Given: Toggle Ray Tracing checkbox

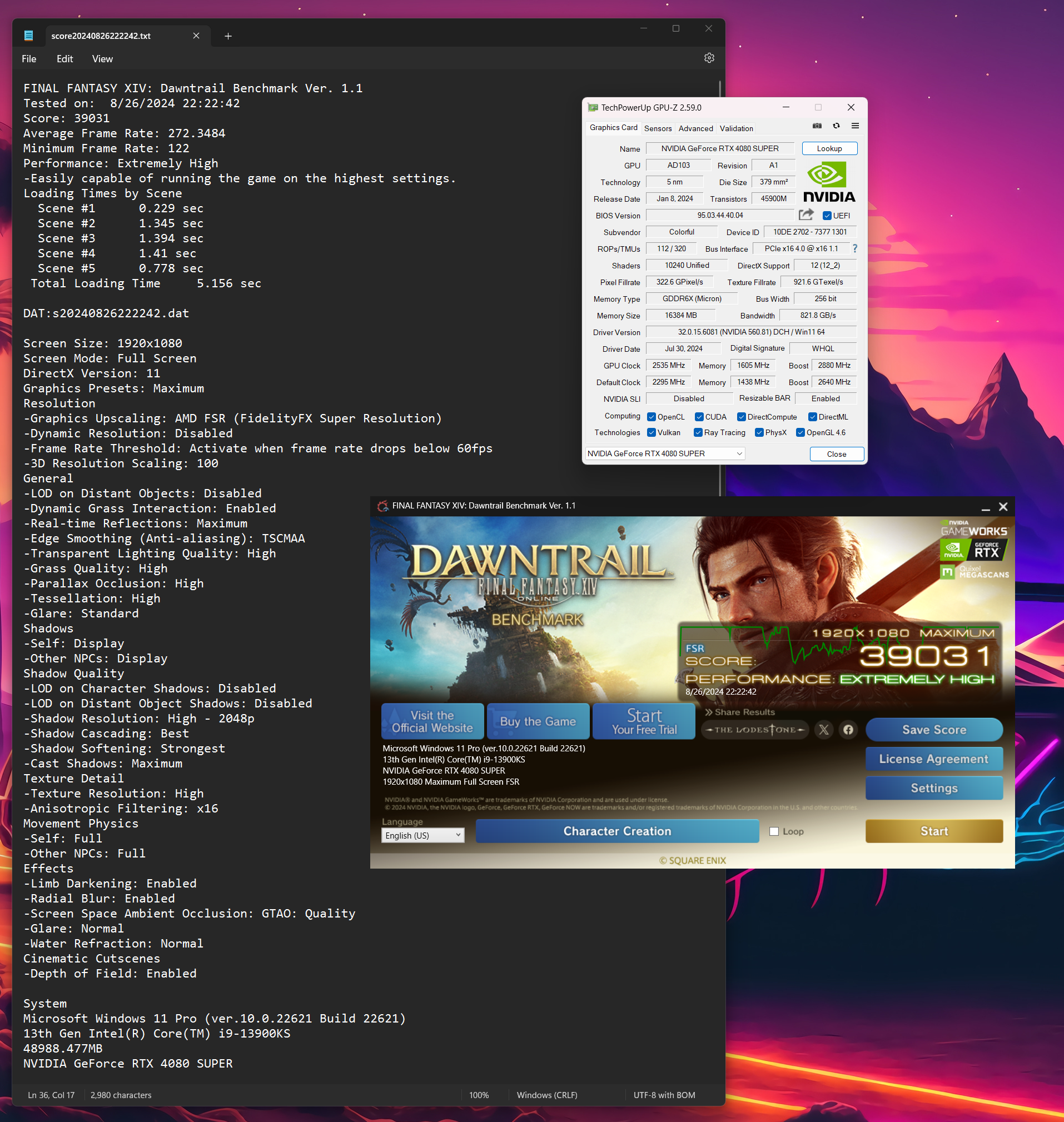Looking at the screenshot, I should pos(698,432).
